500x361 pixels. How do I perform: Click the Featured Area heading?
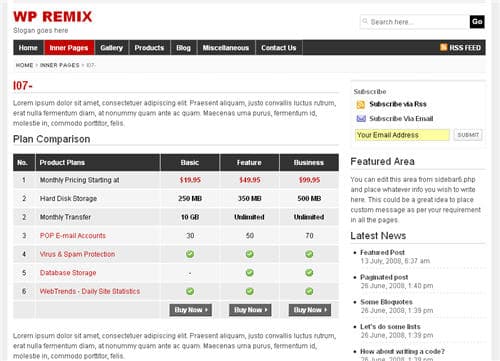point(382,161)
